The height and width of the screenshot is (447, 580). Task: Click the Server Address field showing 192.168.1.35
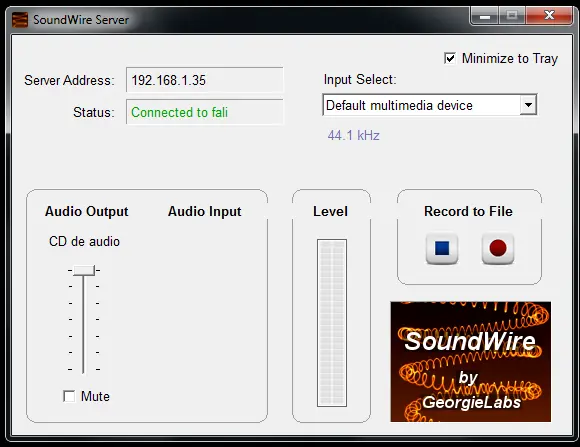click(x=205, y=80)
